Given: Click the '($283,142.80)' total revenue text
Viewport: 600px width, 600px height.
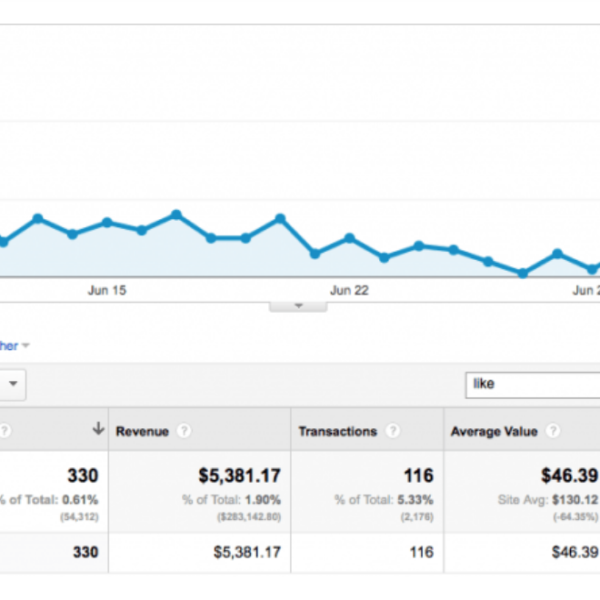Looking at the screenshot, I should (249, 517).
